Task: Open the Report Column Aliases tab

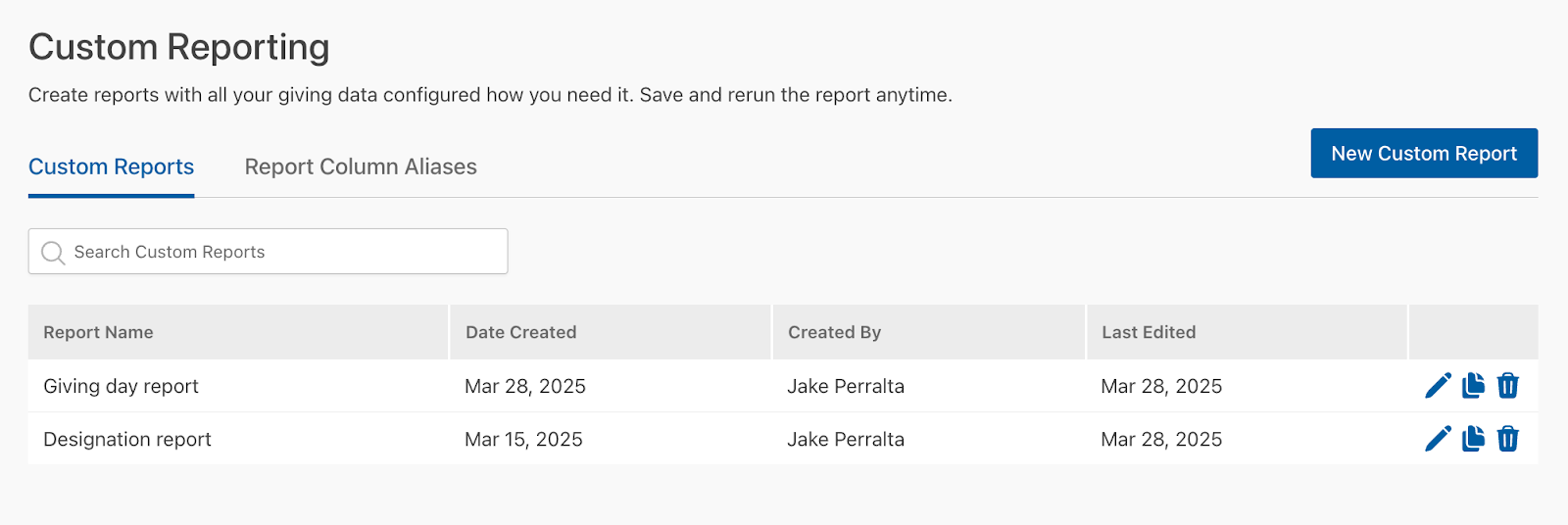Action: click(x=361, y=167)
